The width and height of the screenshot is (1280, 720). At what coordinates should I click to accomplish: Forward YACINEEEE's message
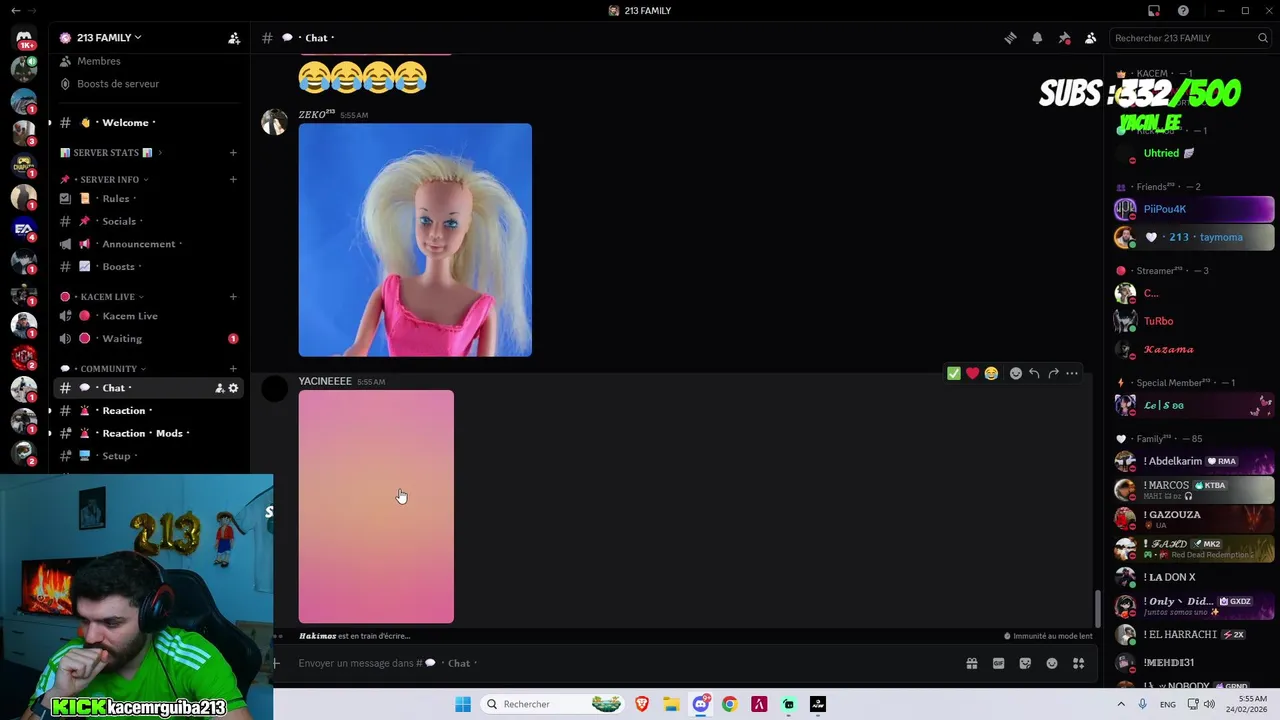coord(1053,374)
